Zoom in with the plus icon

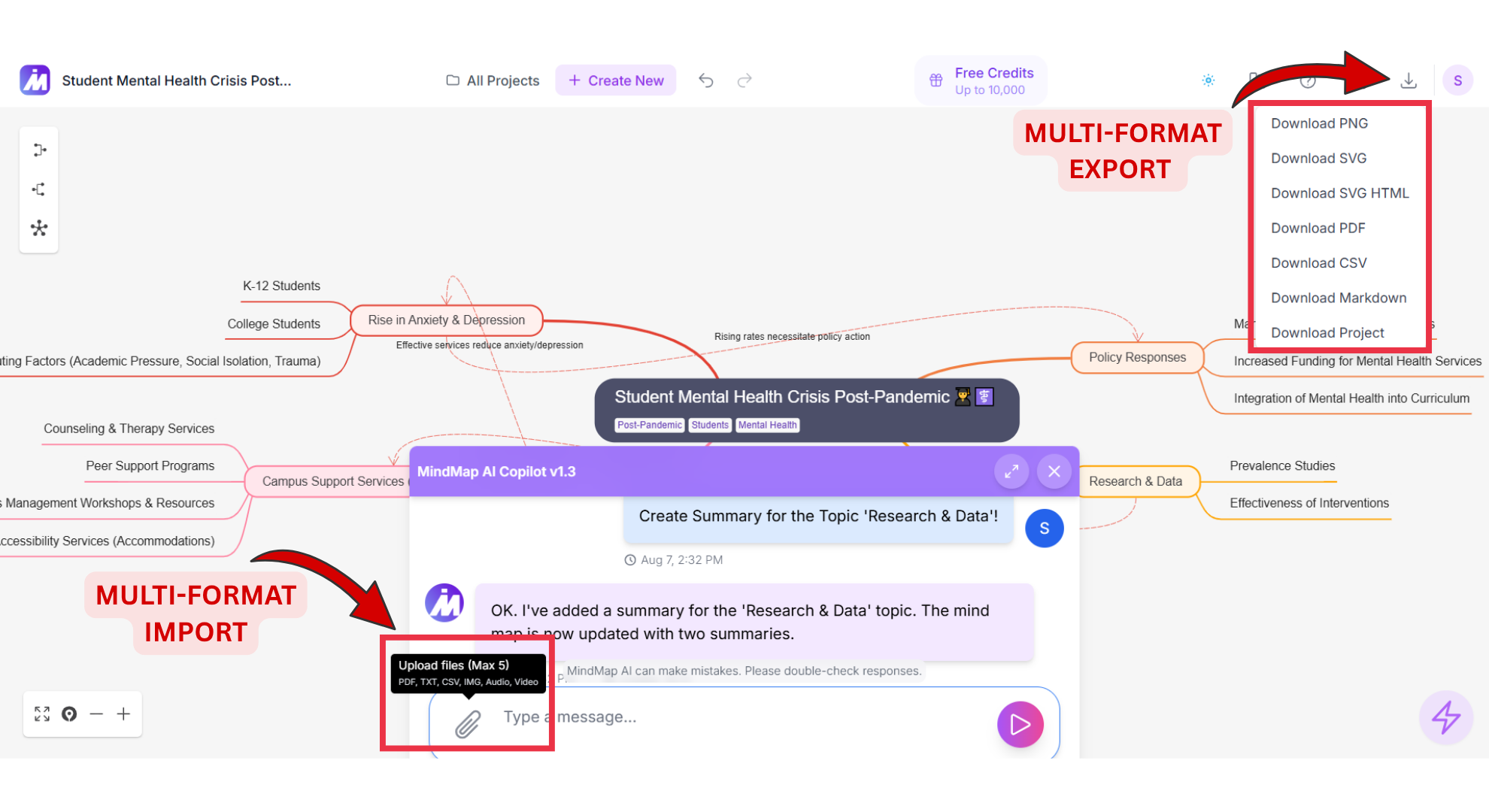[x=123, y=714]
